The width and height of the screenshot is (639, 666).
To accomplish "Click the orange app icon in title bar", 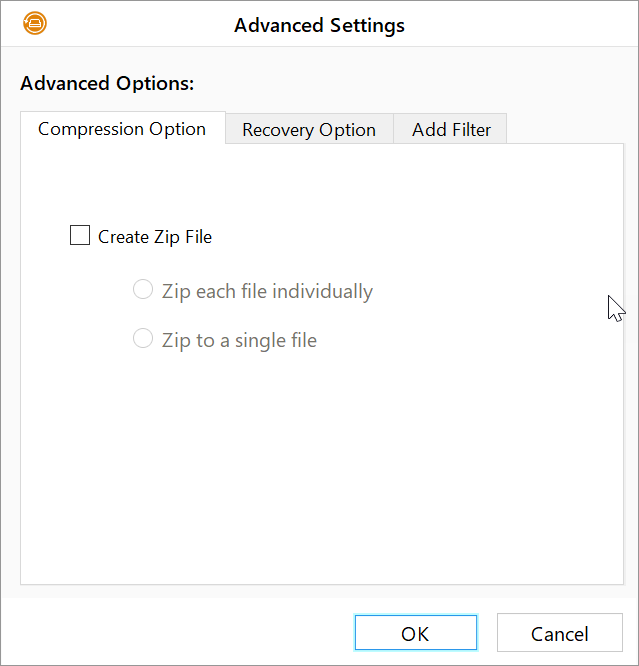I will [x=35, y=23].
